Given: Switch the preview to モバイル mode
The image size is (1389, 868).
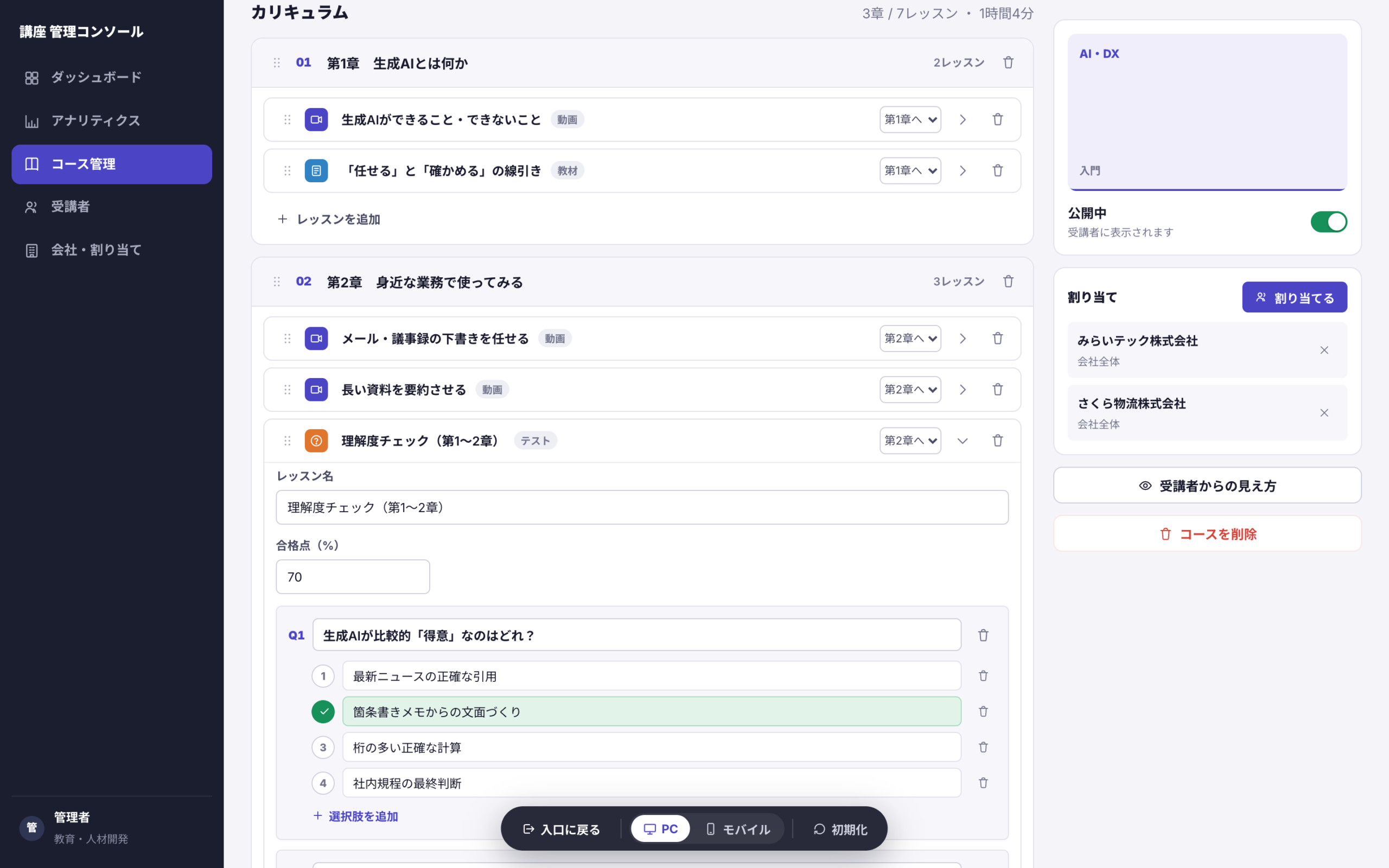Looking at the screenshot, I should click(737, 828).
